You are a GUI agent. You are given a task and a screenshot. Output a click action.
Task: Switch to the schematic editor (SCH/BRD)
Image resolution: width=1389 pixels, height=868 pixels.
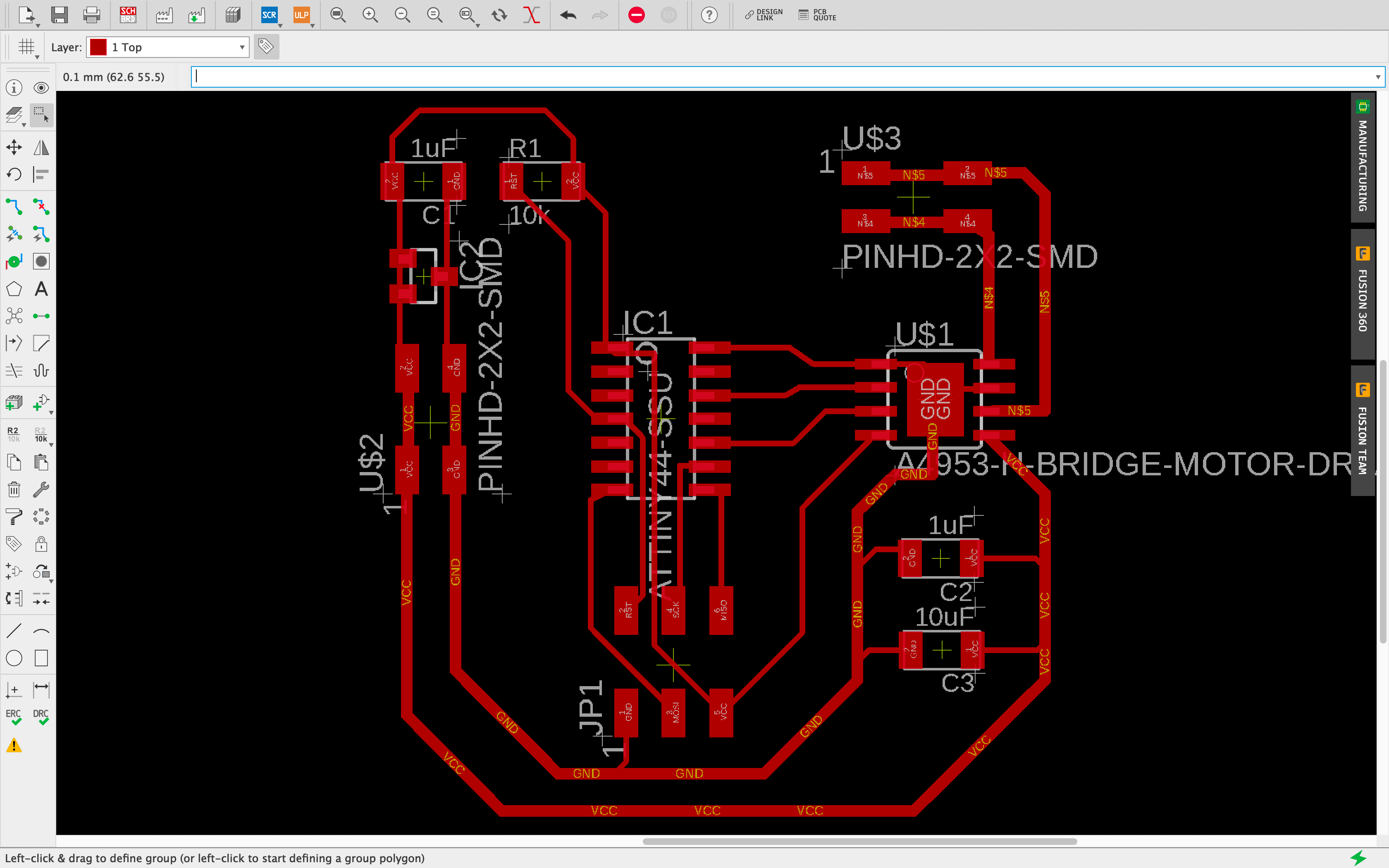point(128,16)
